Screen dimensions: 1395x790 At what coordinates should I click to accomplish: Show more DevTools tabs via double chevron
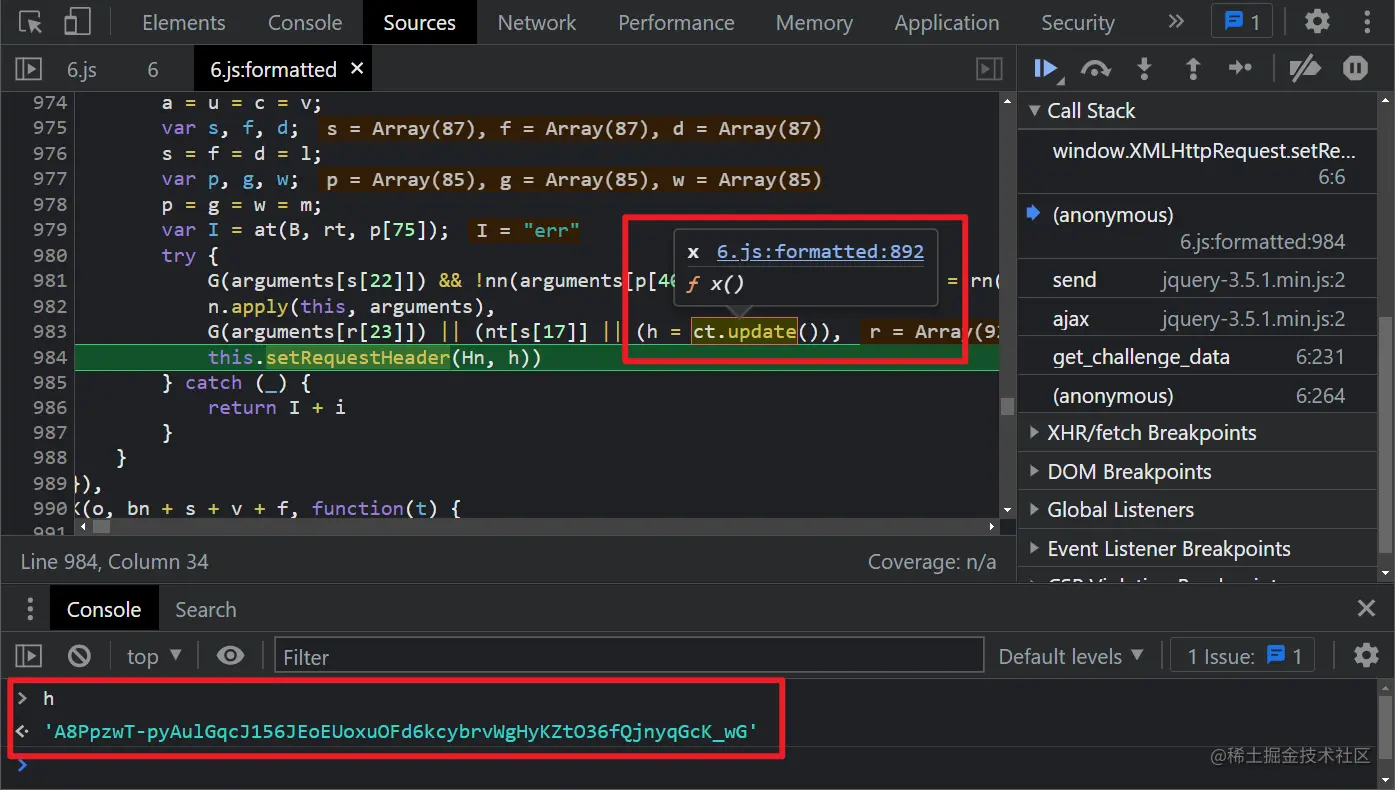click(x=1176, y=21)
